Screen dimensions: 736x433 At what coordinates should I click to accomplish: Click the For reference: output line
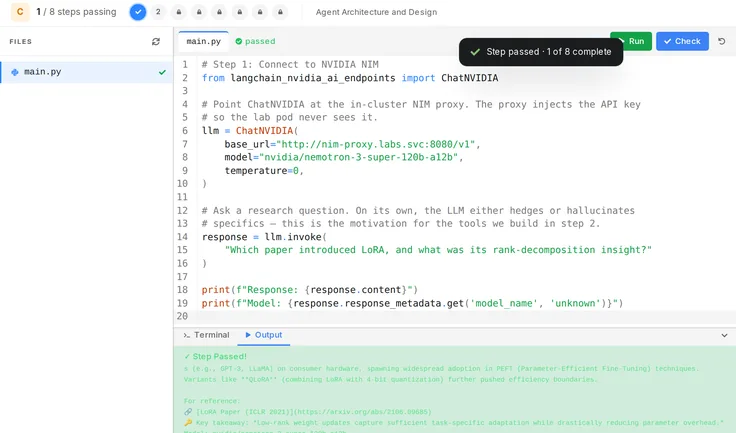click(211, 401)
